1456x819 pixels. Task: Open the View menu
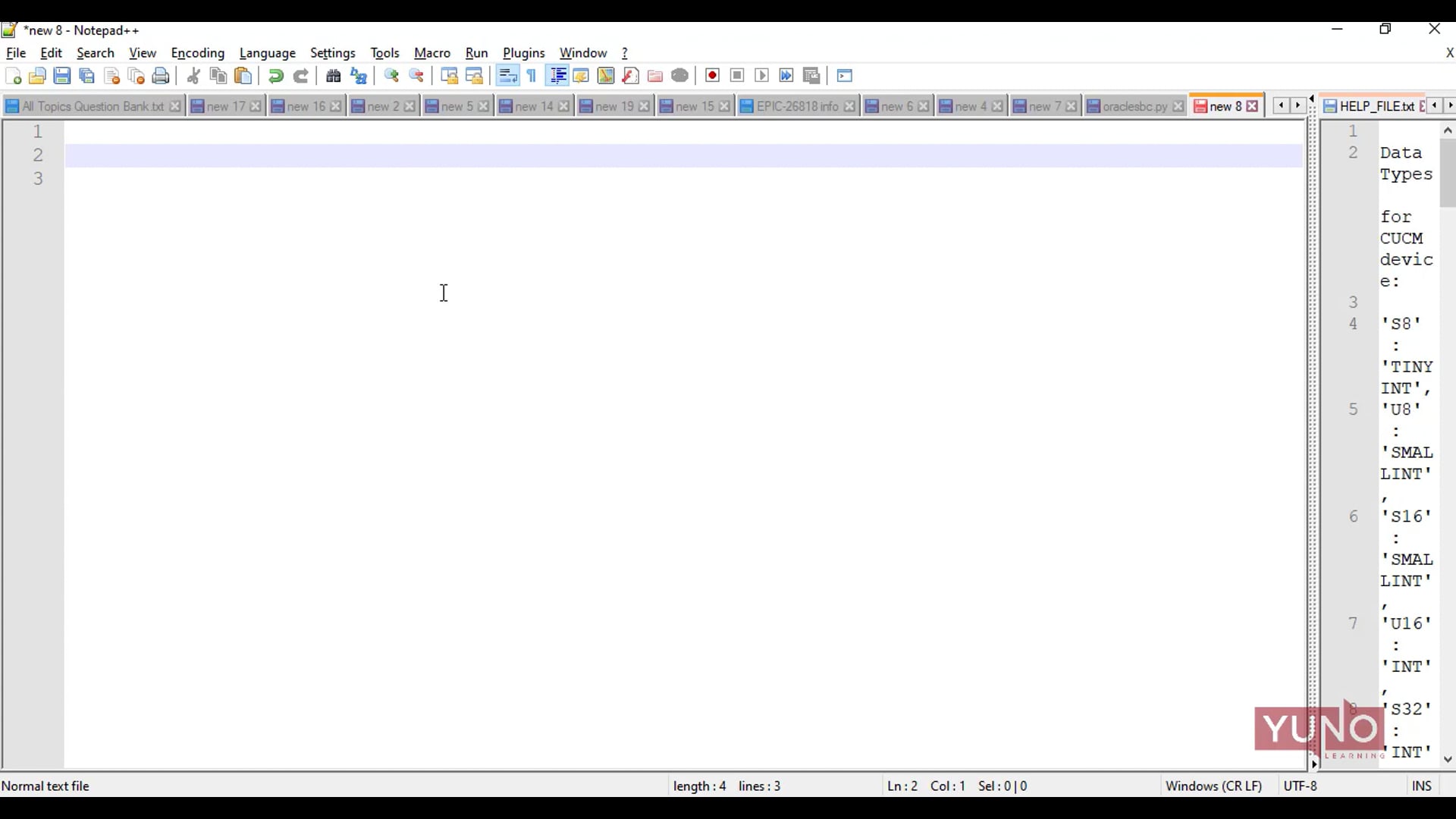pyautogui.click(x=143, y=53)
